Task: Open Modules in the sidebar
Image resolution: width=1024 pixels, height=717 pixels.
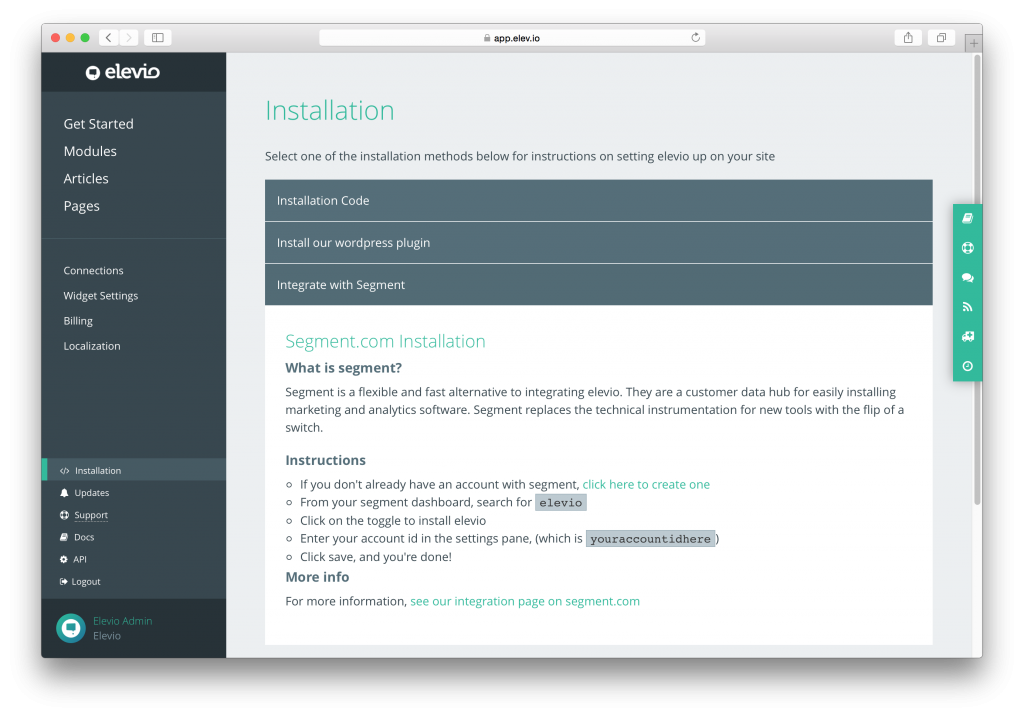Action: (x=90, y=151)
